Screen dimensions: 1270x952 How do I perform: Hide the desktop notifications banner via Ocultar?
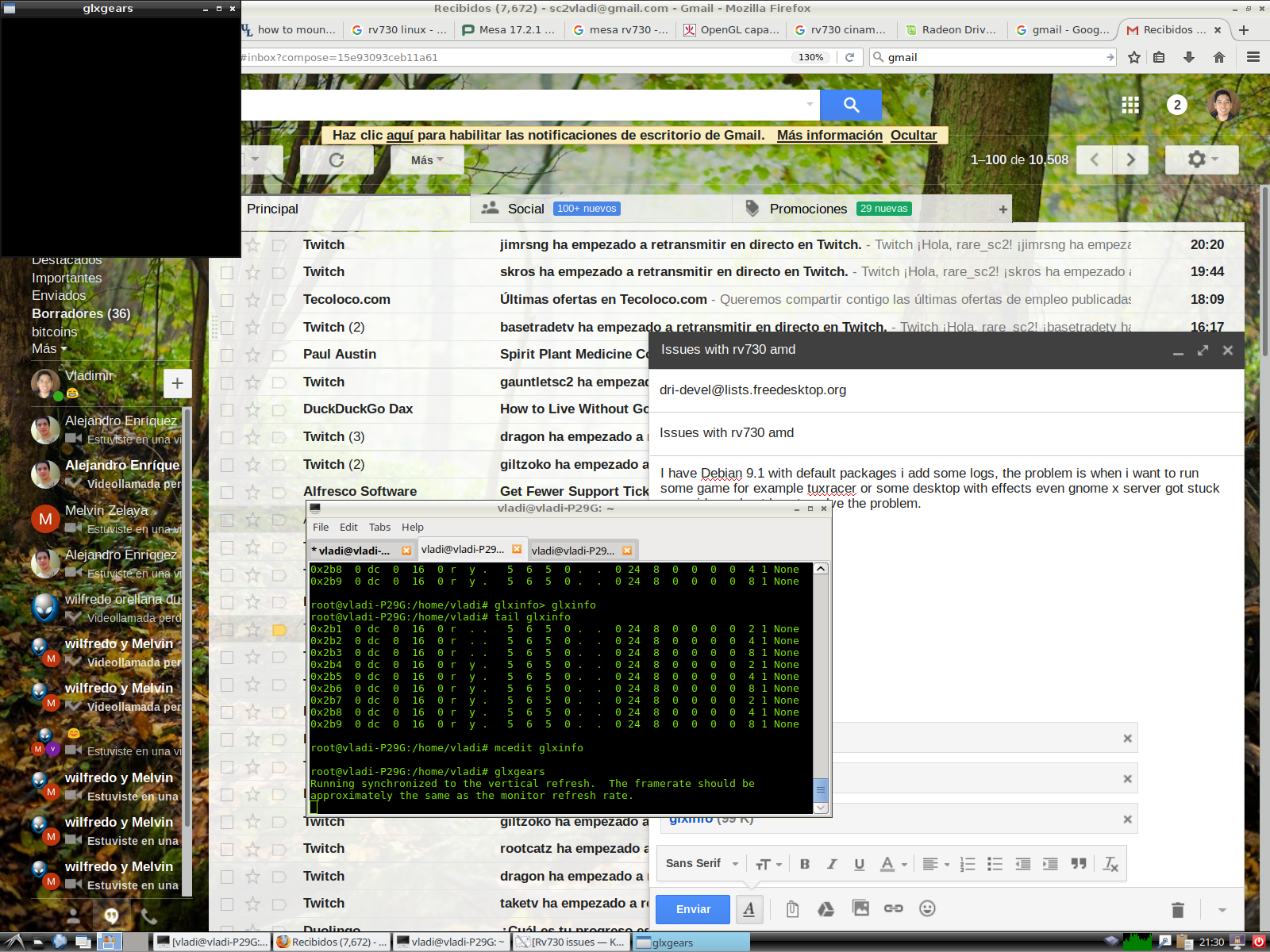(914, 136)
